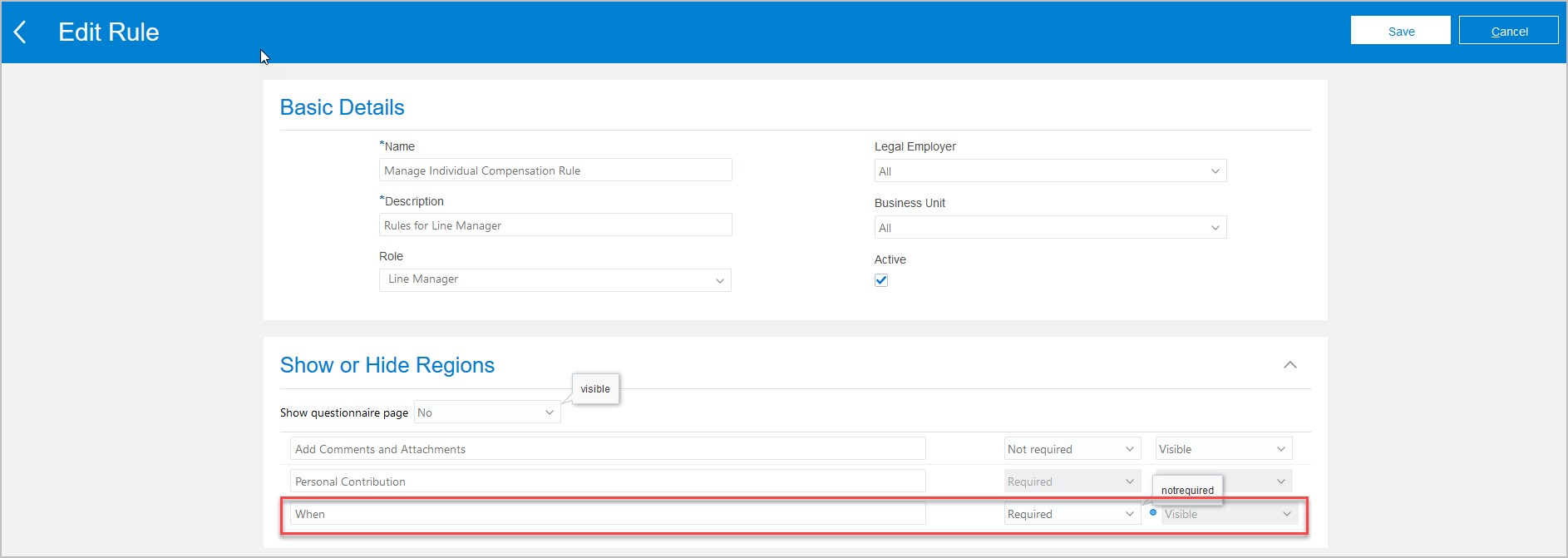Click the When region field
The height and width of the screenshot is (558, 1568).
pyautogui.click(x=607, y=514)
